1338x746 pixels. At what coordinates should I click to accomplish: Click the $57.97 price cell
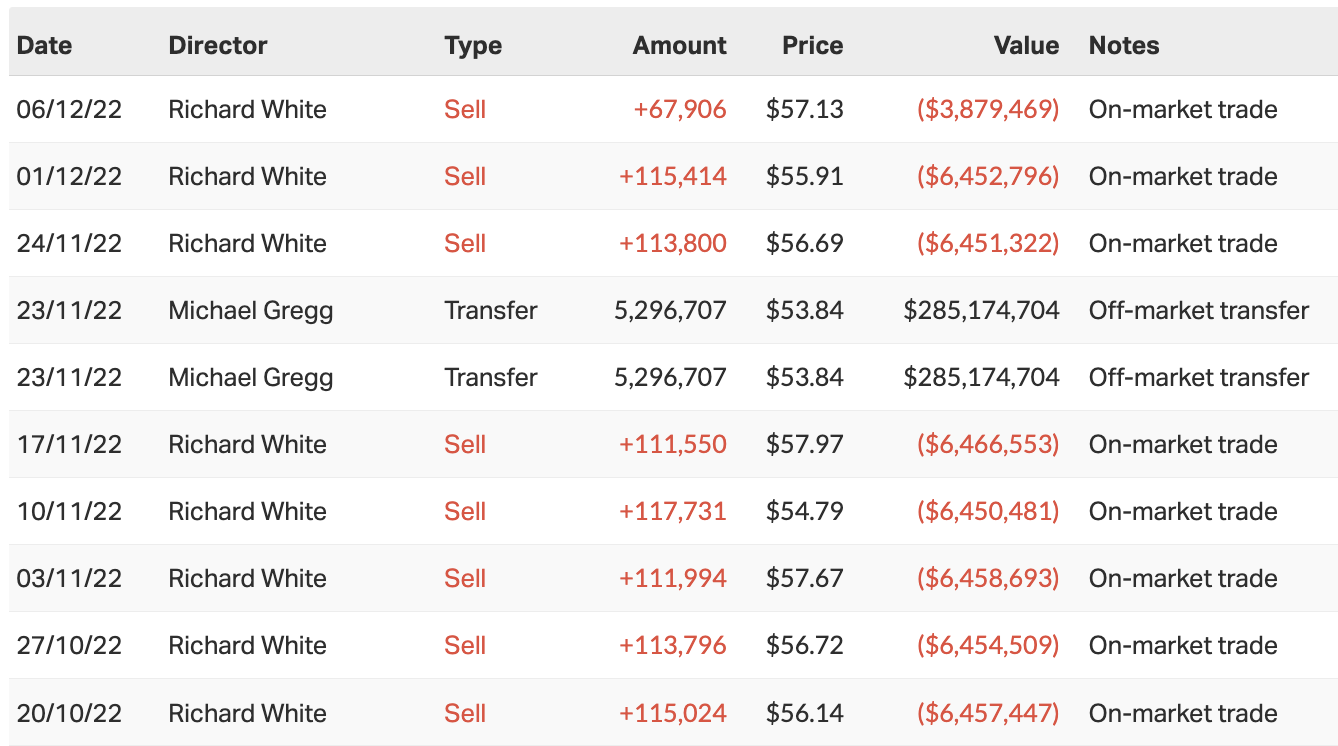coord(805,444)
